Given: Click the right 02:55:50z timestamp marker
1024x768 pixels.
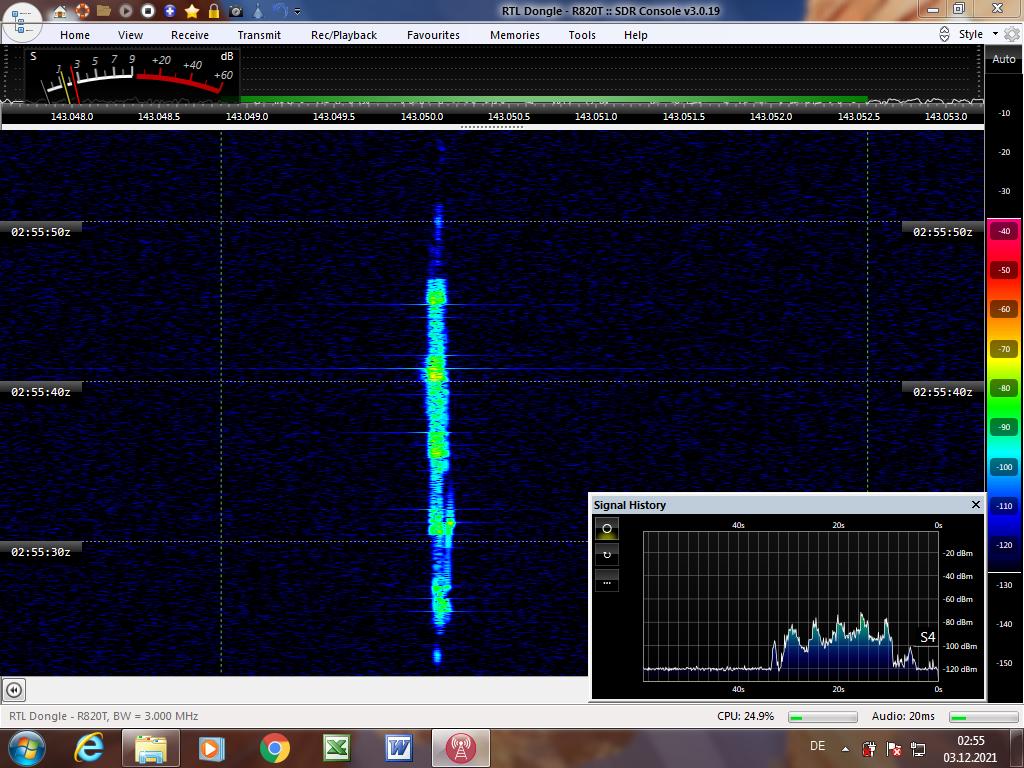Looking at the screenshot, I should pyautogui.click(x=942, y=232).
